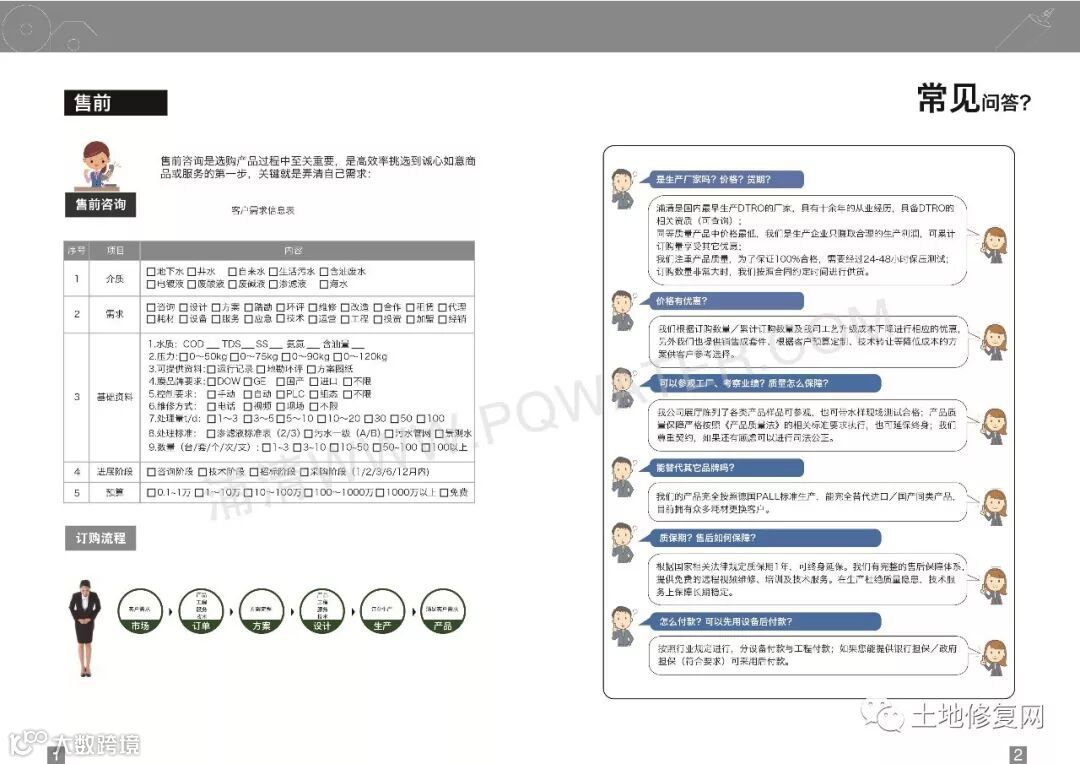The width and height of the screenshot is (1080, 764).
Task: Select the 0.1~1万 budget checkbox
Action: pos(151,493)
